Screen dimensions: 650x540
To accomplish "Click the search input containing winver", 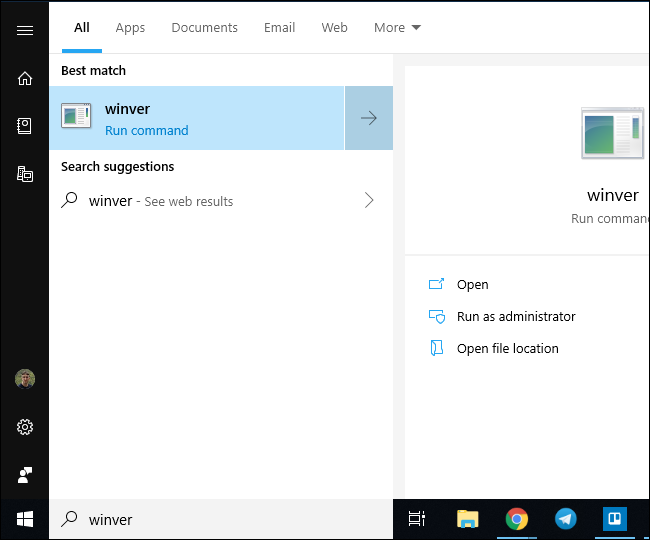I will (221, 519).
